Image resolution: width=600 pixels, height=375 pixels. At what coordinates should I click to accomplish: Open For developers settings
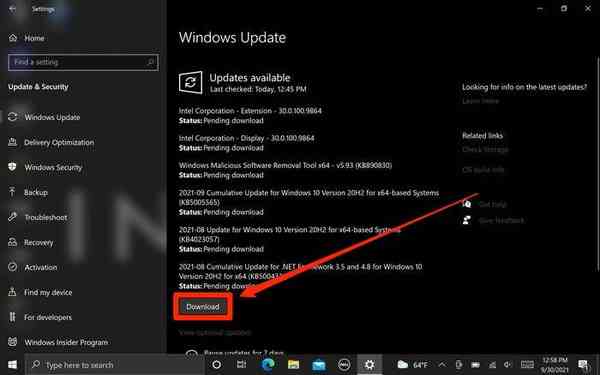click(40, 317)
